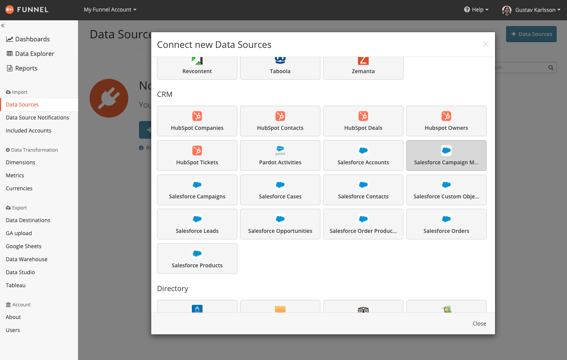Open the My Funnel Account dropdown
567x360 pixels.
click(x=110, y=10)
